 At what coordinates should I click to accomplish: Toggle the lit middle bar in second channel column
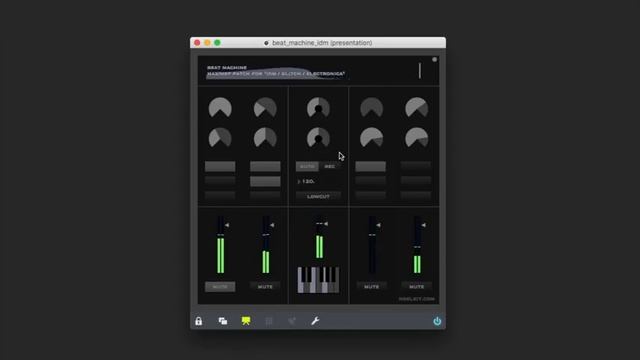pos(265,181)
